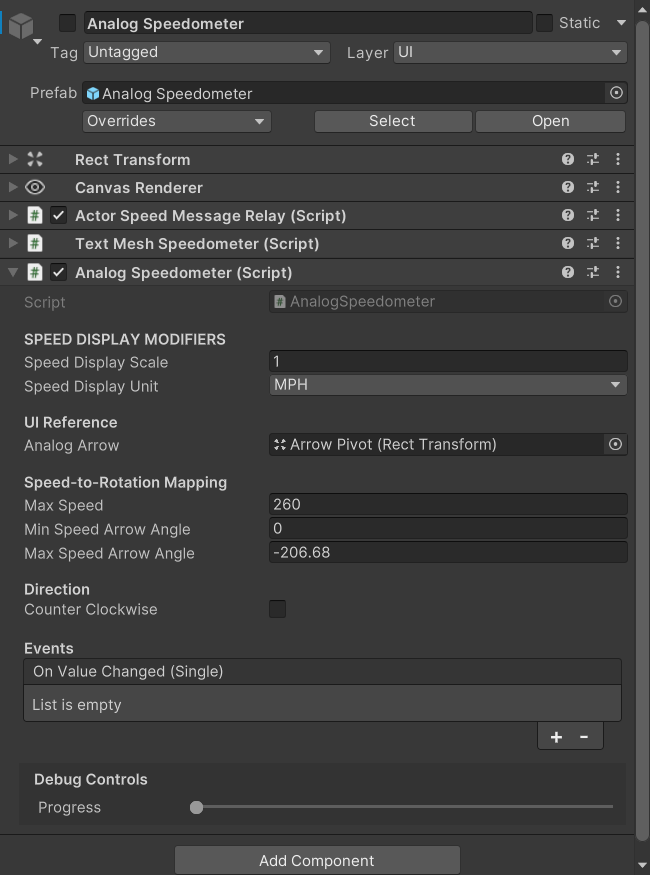
Task: Enable the Counter Clockwise checkbox
Action: click(277, 609)
